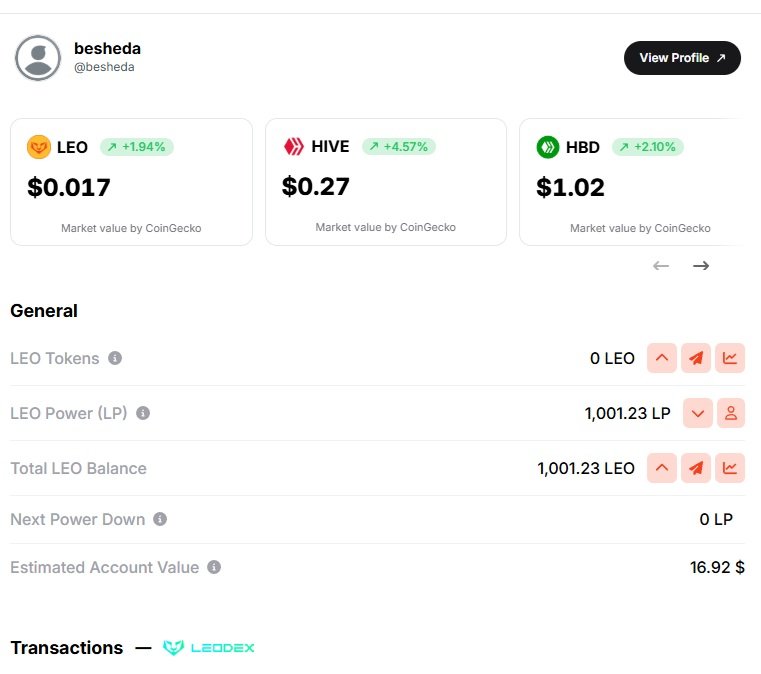Screen dimensions: 761x674
Task: Click up chevron in Total LEO Balance row
Action: tap(662, 468)
